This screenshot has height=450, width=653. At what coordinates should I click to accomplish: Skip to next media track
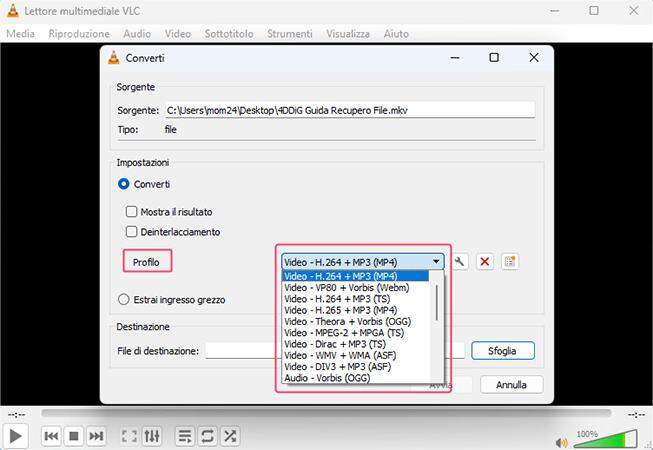(x=96, y=436)
